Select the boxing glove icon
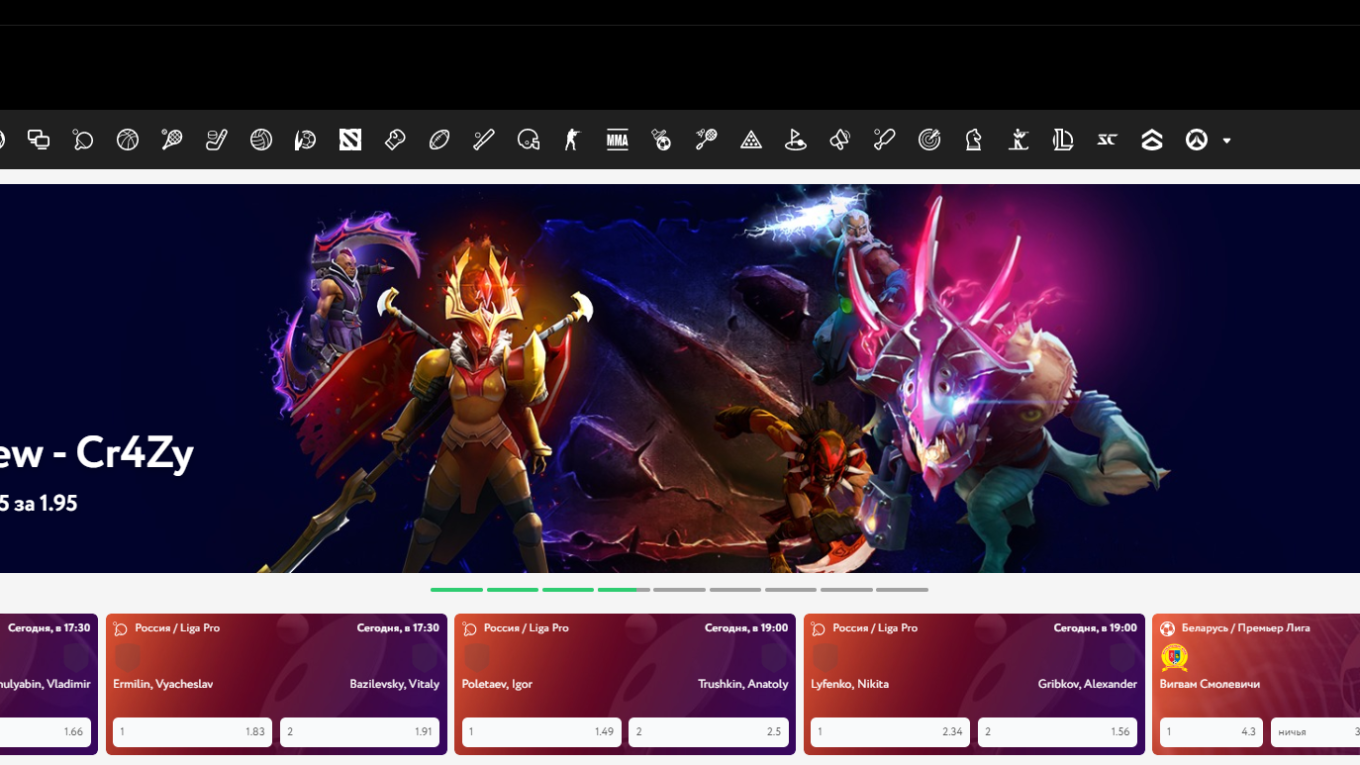 (x=394, y=140)
